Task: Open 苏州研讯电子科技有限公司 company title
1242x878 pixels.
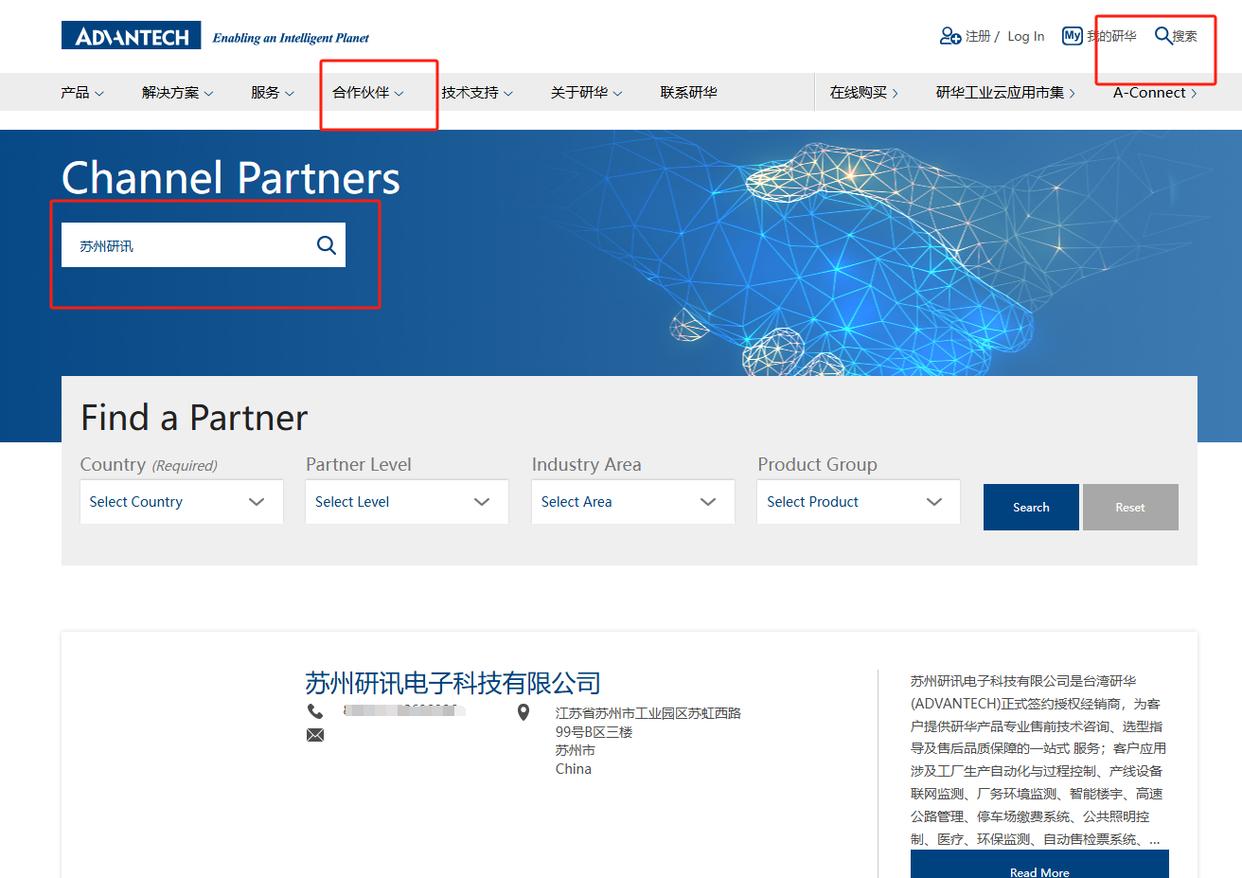Action: (x=453, y=683)
